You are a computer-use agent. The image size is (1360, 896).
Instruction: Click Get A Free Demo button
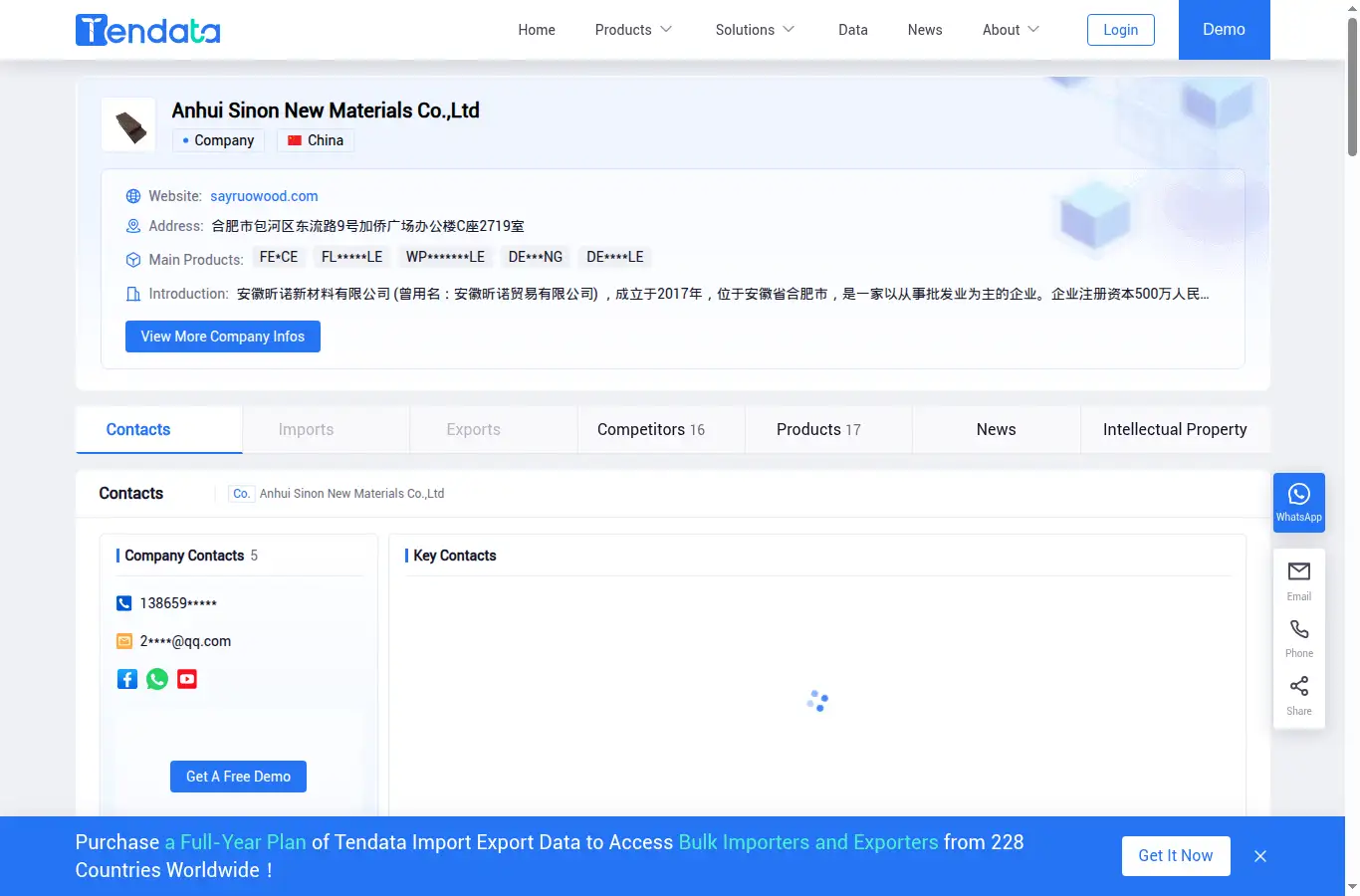239,777
